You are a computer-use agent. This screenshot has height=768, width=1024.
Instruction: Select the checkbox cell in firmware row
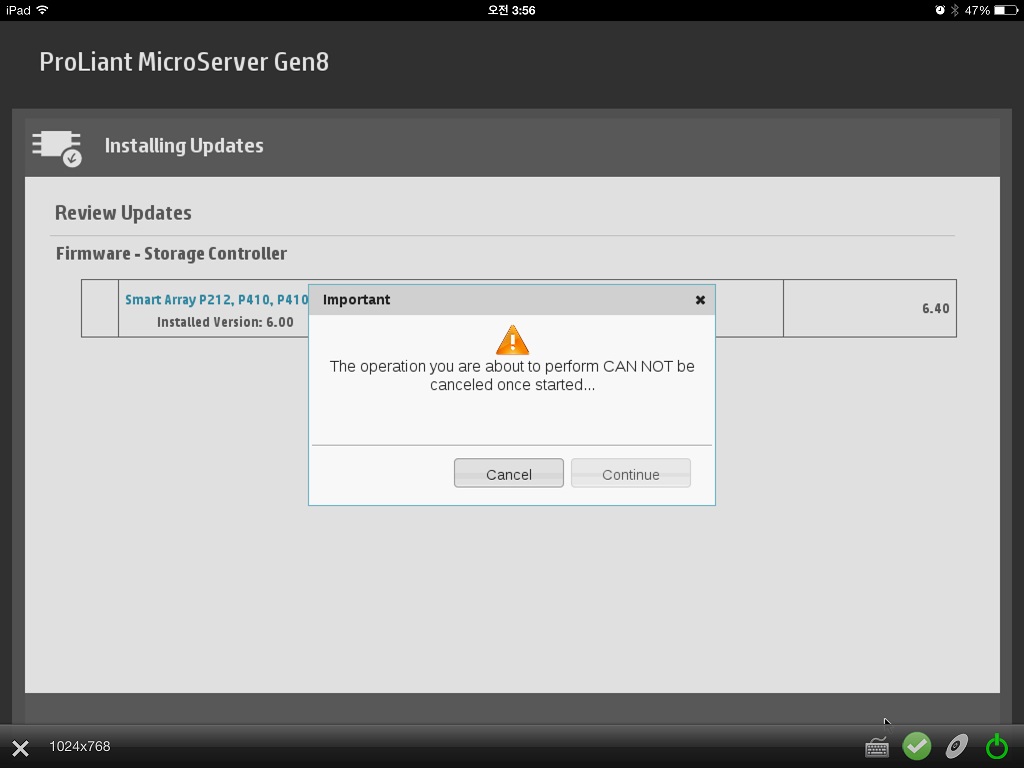[100, 308]
